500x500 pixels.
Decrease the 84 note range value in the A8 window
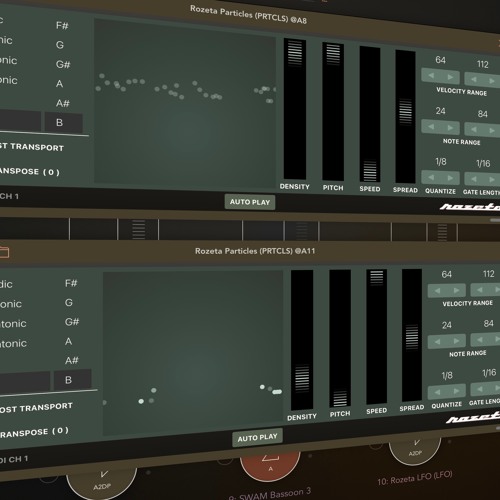click(x=474, y=129)
